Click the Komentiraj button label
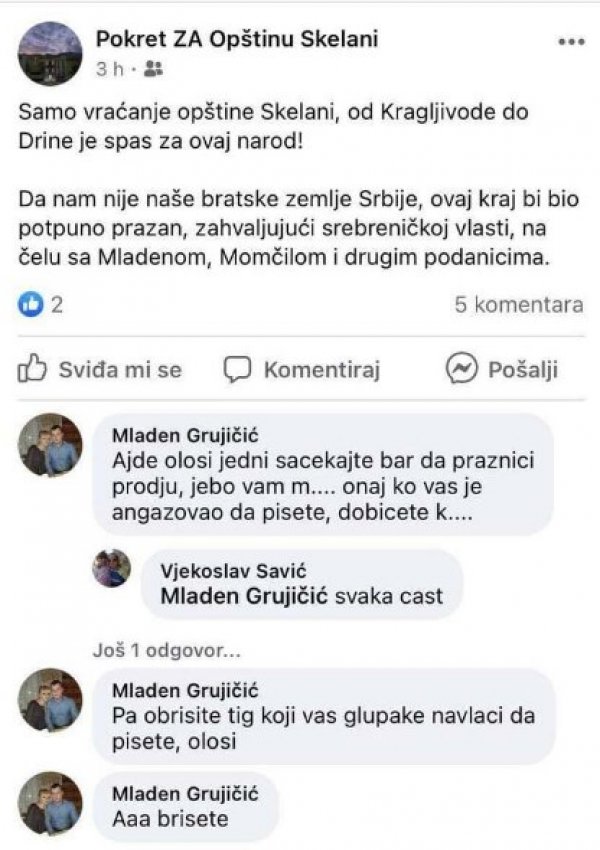 (x=322, y=370)
